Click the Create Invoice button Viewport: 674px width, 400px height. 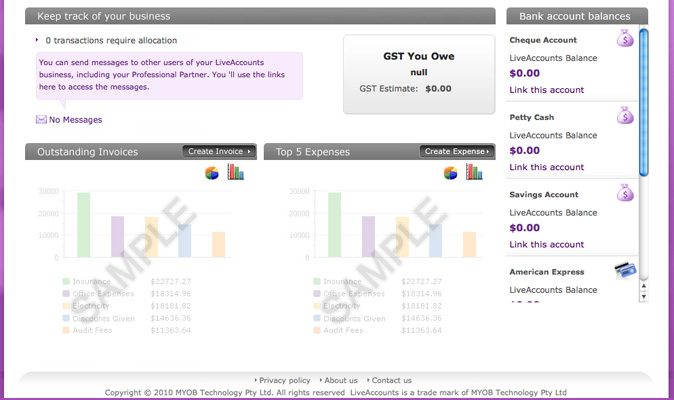coord(219,151)
